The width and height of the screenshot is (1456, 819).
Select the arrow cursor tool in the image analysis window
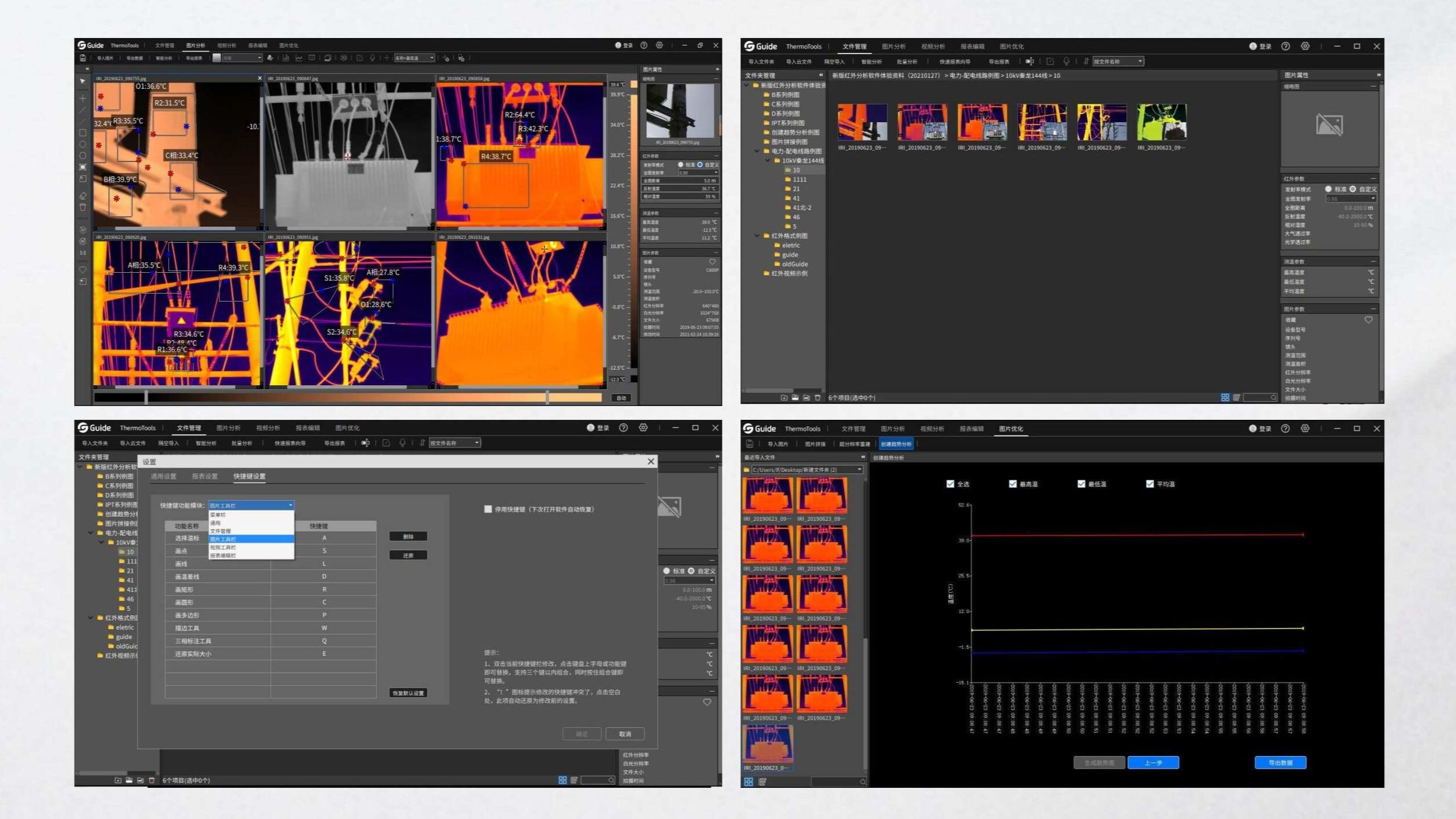[82, 81]
